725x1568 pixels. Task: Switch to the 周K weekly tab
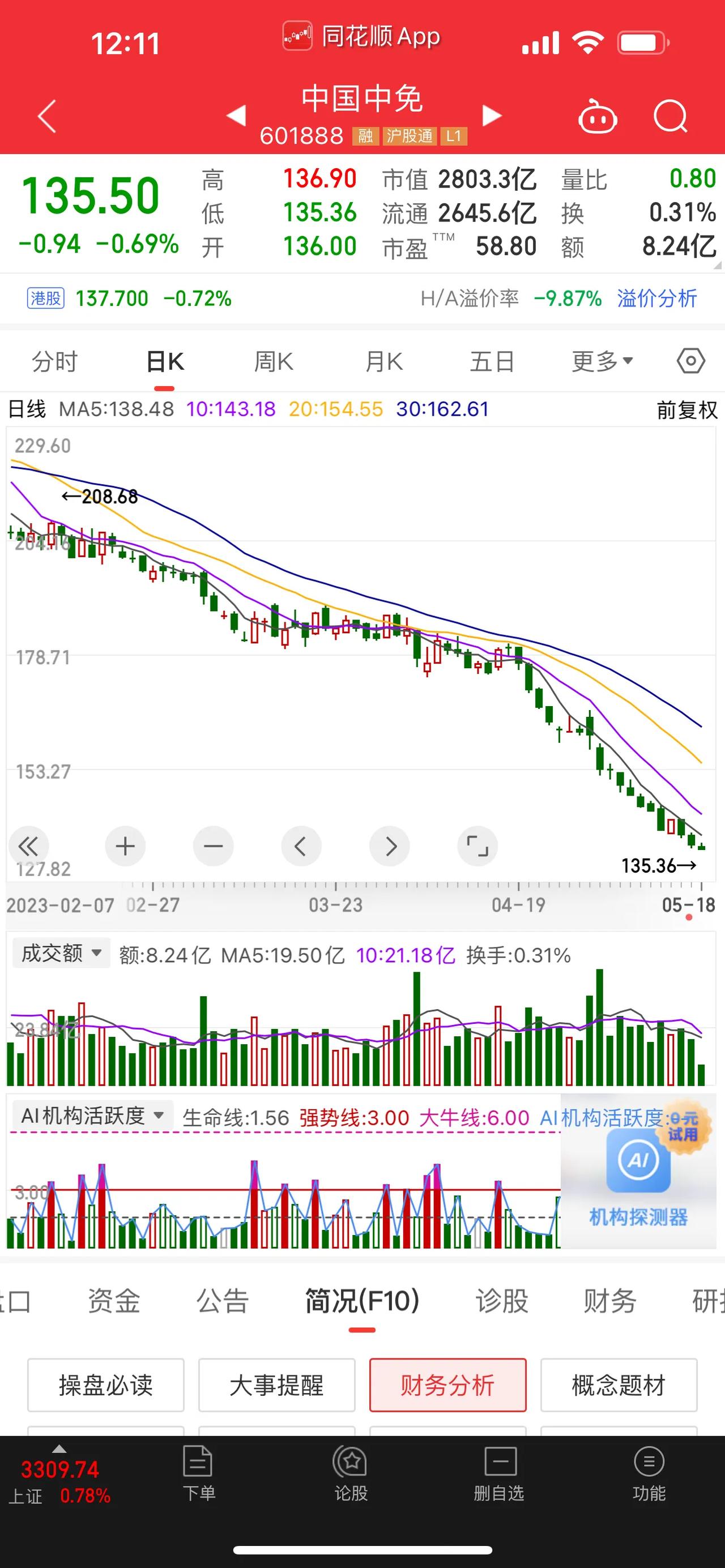pos(274,362)
